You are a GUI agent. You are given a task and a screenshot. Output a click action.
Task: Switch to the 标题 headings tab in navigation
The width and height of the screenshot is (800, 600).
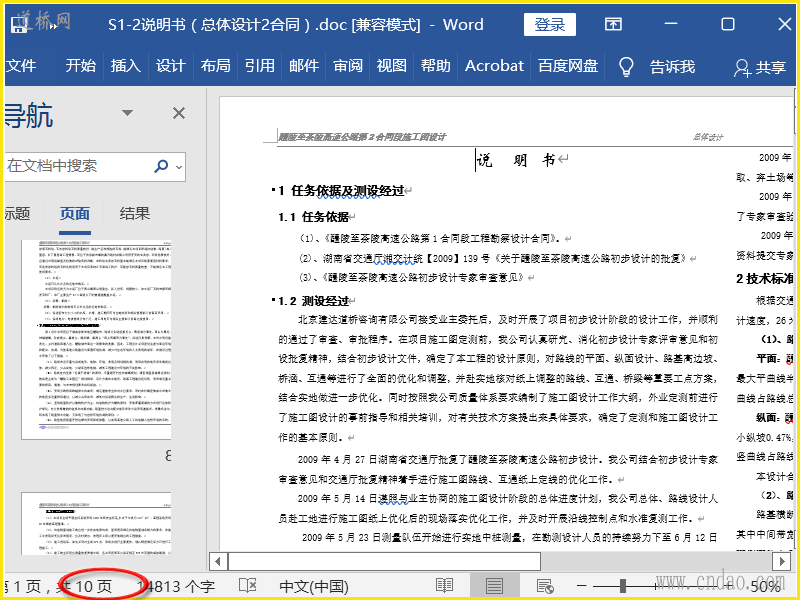(x=17, y=214)
